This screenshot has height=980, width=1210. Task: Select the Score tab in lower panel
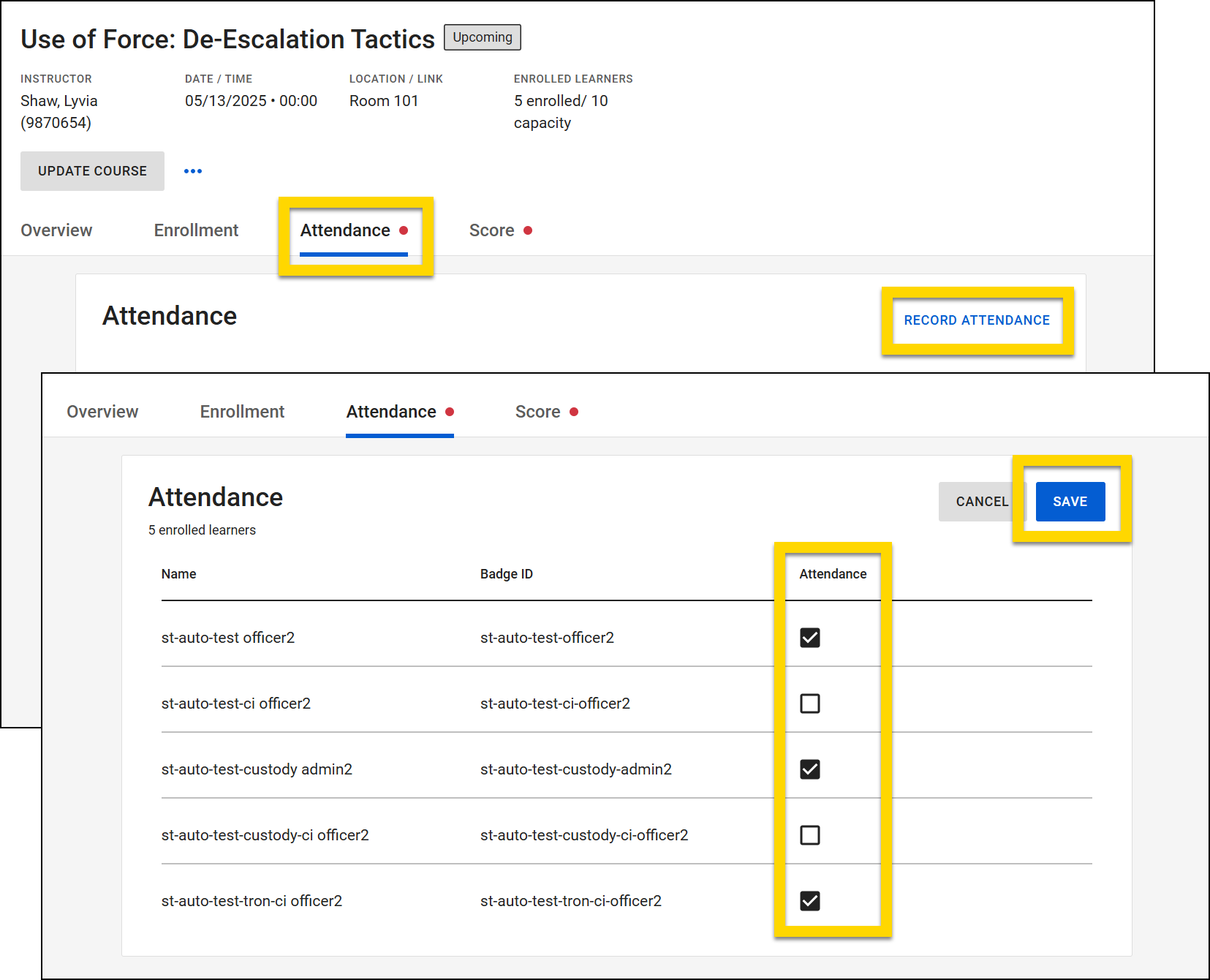point(537,412)
